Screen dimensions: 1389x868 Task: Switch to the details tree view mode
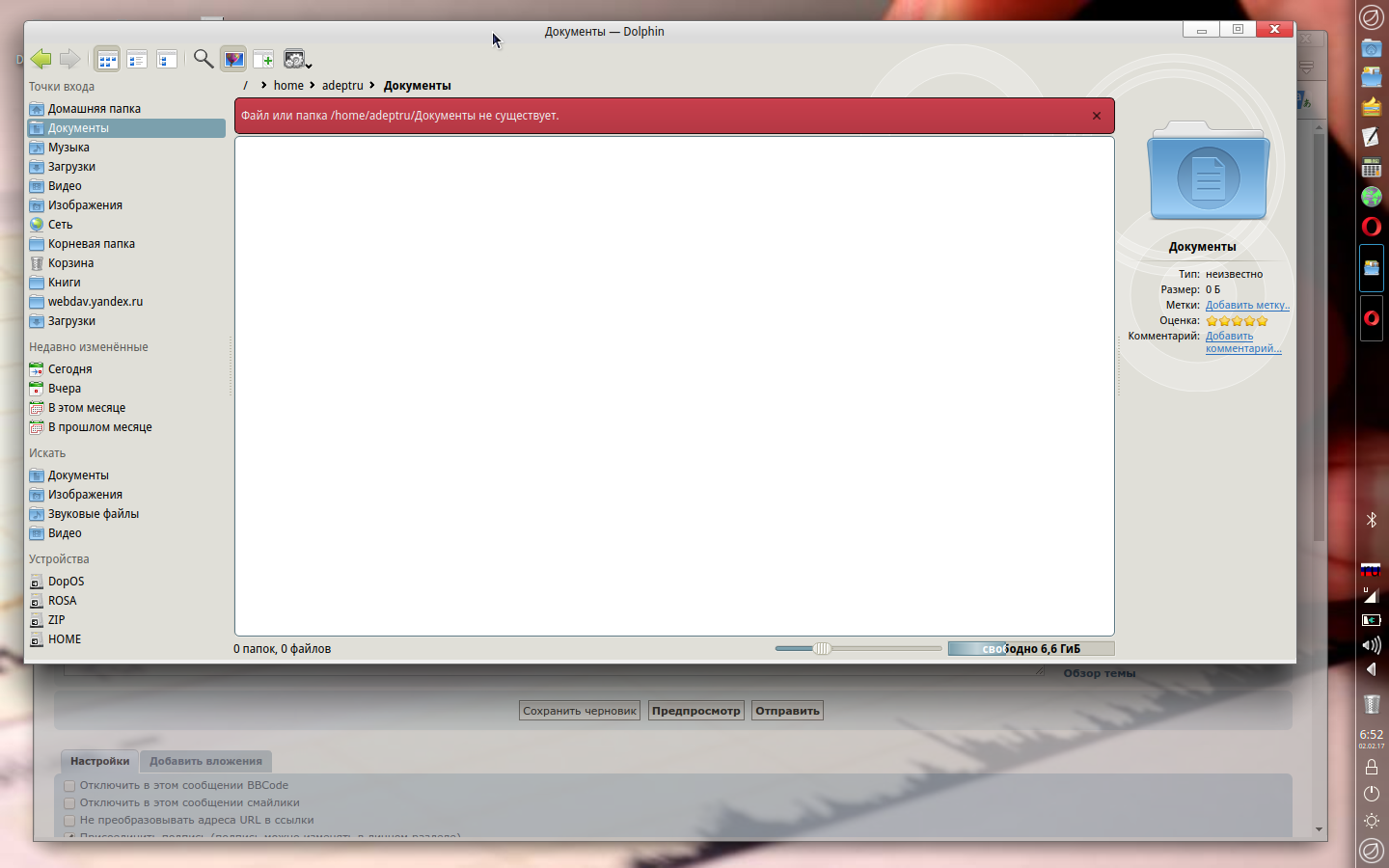coord(167,60)
